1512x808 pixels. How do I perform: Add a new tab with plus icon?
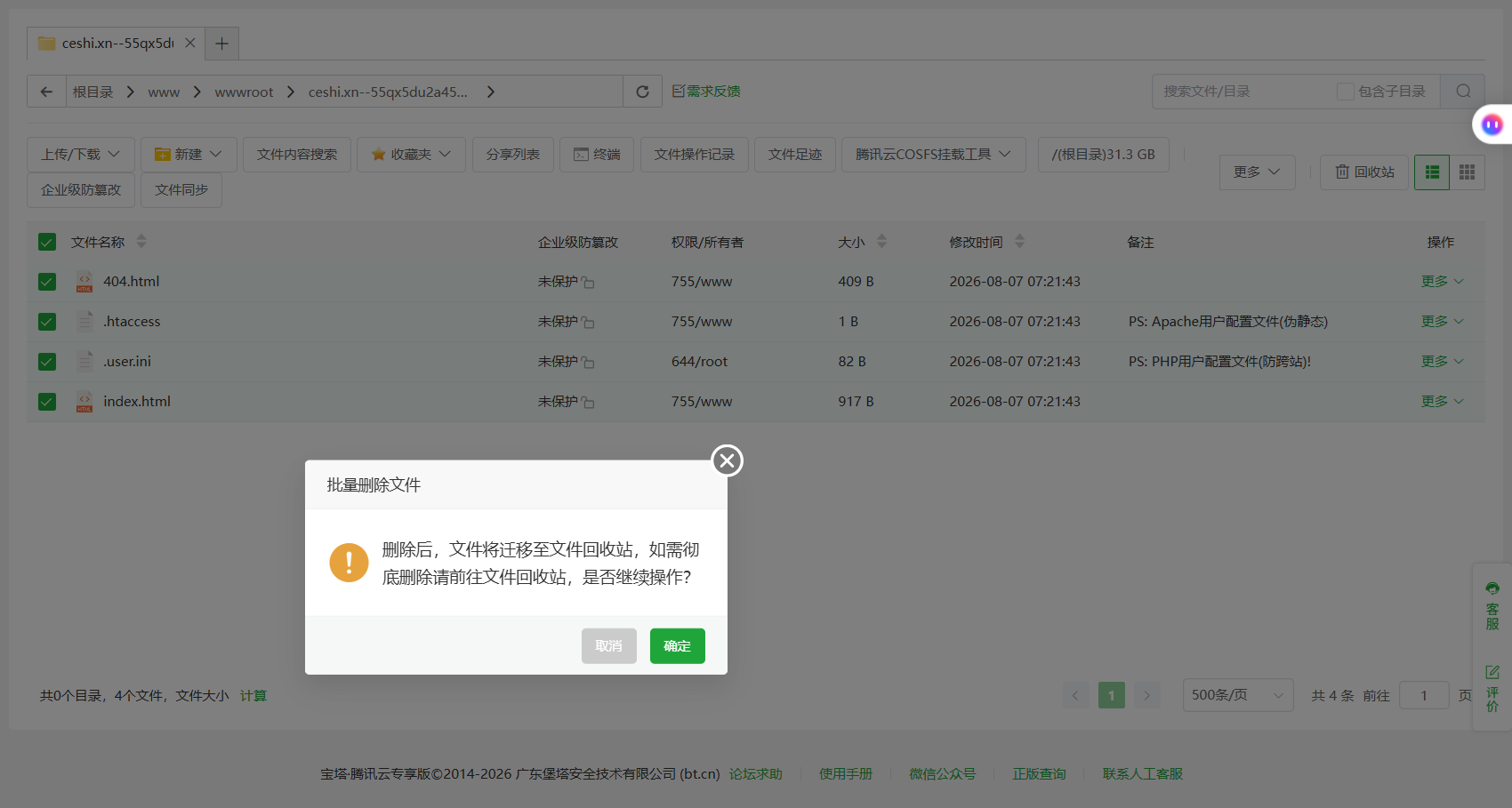(x=221, y=43)
